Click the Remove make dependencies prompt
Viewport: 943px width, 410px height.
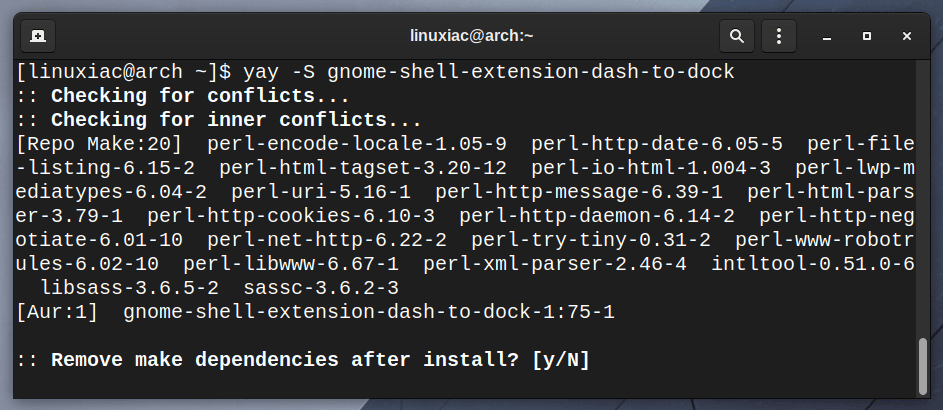(285, 360)
